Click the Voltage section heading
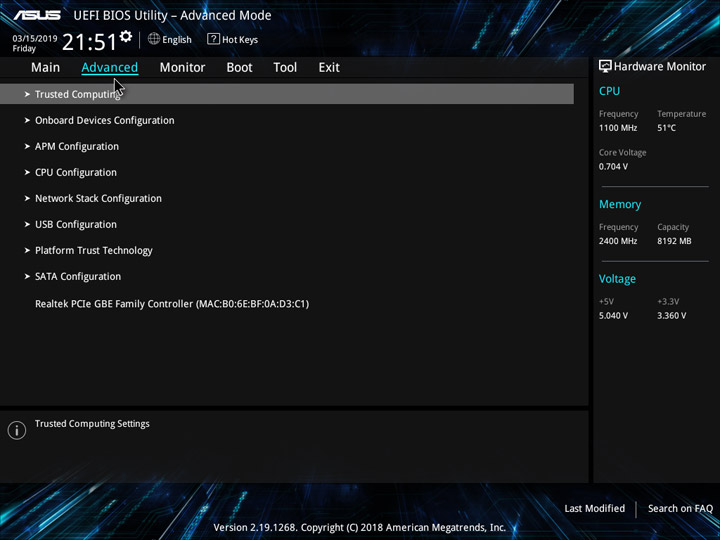 coord(617,279)
